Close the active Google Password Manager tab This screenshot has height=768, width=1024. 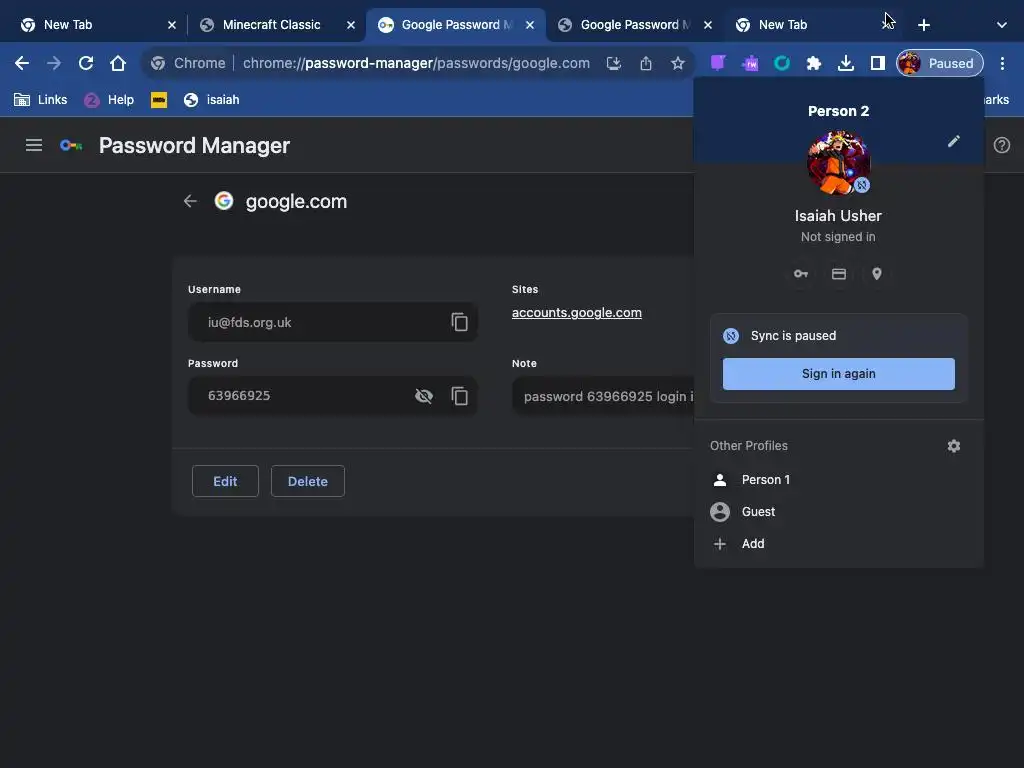pos(530,25)
